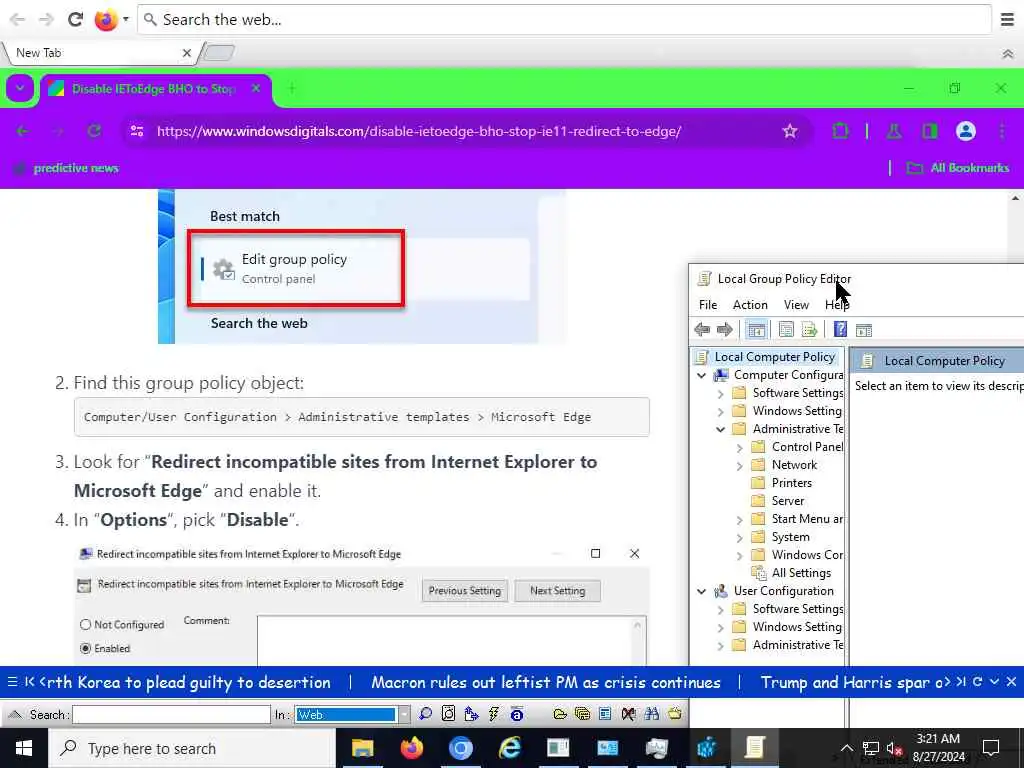This screenshot has height=768, width=1024.
Task: Click the Forward arrow in Group Policy Editor toolbar
Action: (724, 330)
